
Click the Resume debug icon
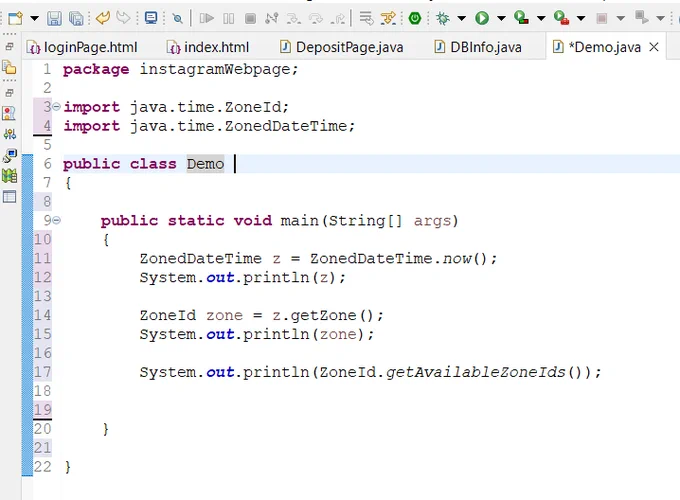(x=206, y=18)
